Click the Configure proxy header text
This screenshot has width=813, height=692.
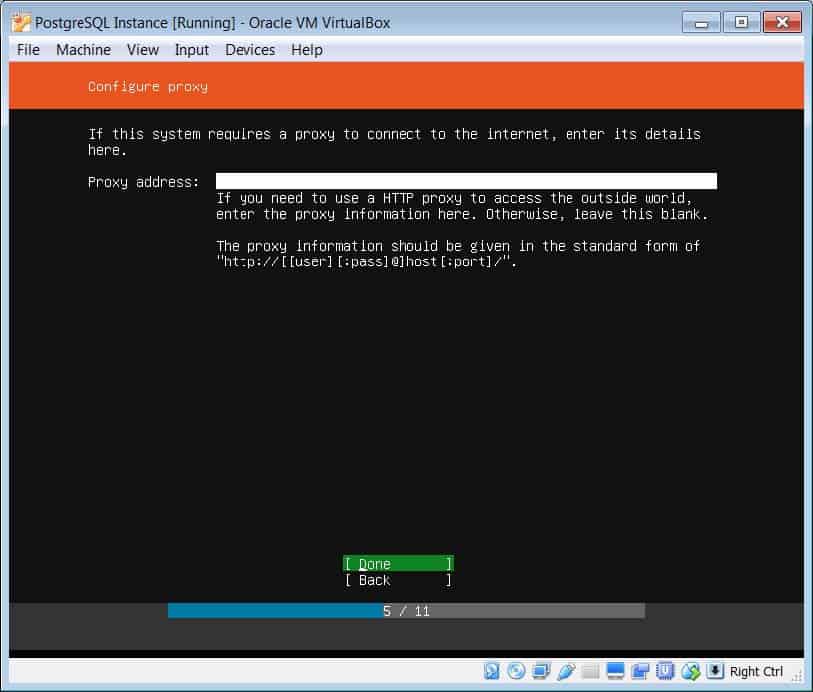coord(148,87)
